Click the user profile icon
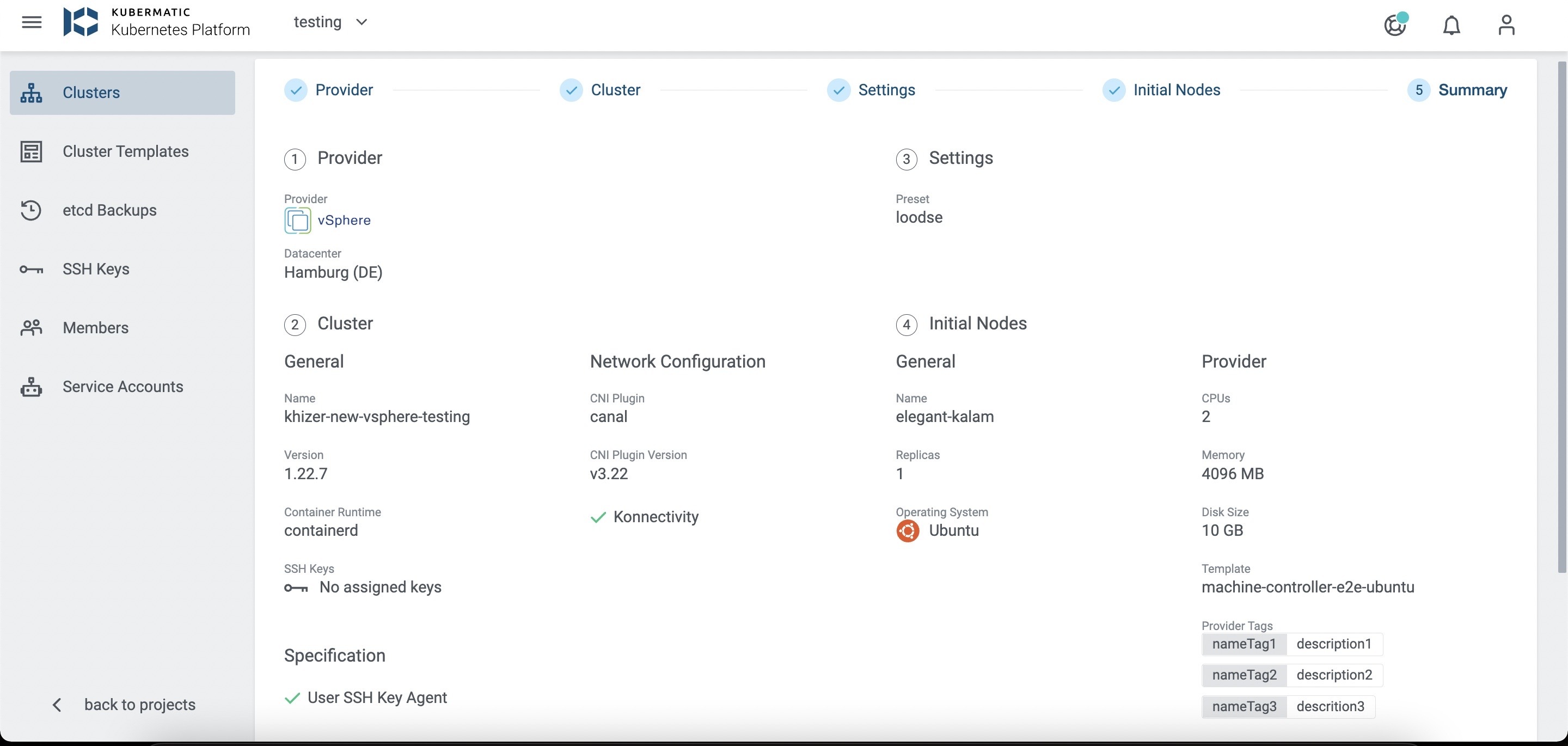The width and height of the screenshot is (1568, 746). point(1506,25)
